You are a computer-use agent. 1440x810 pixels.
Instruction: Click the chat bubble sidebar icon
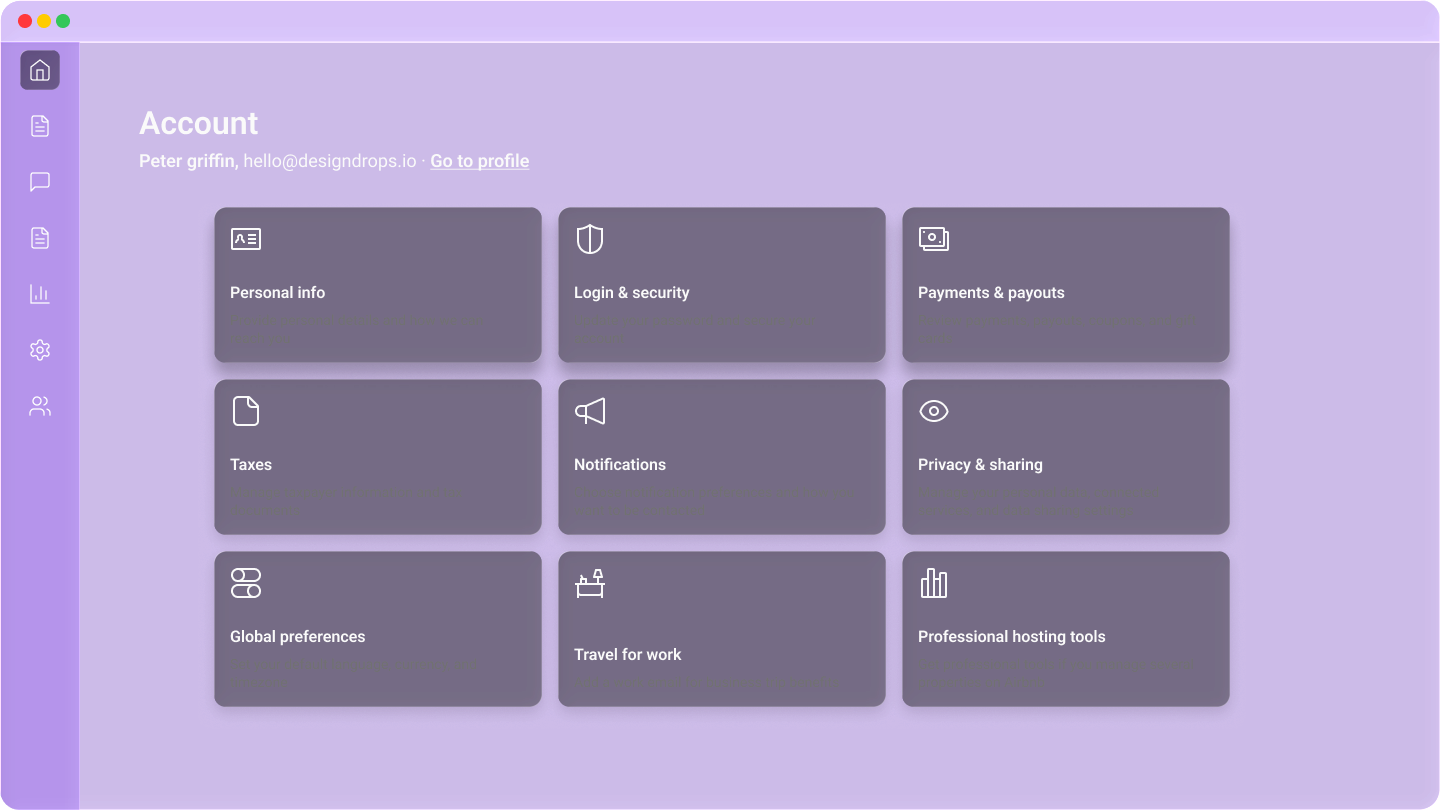[40, 182]
